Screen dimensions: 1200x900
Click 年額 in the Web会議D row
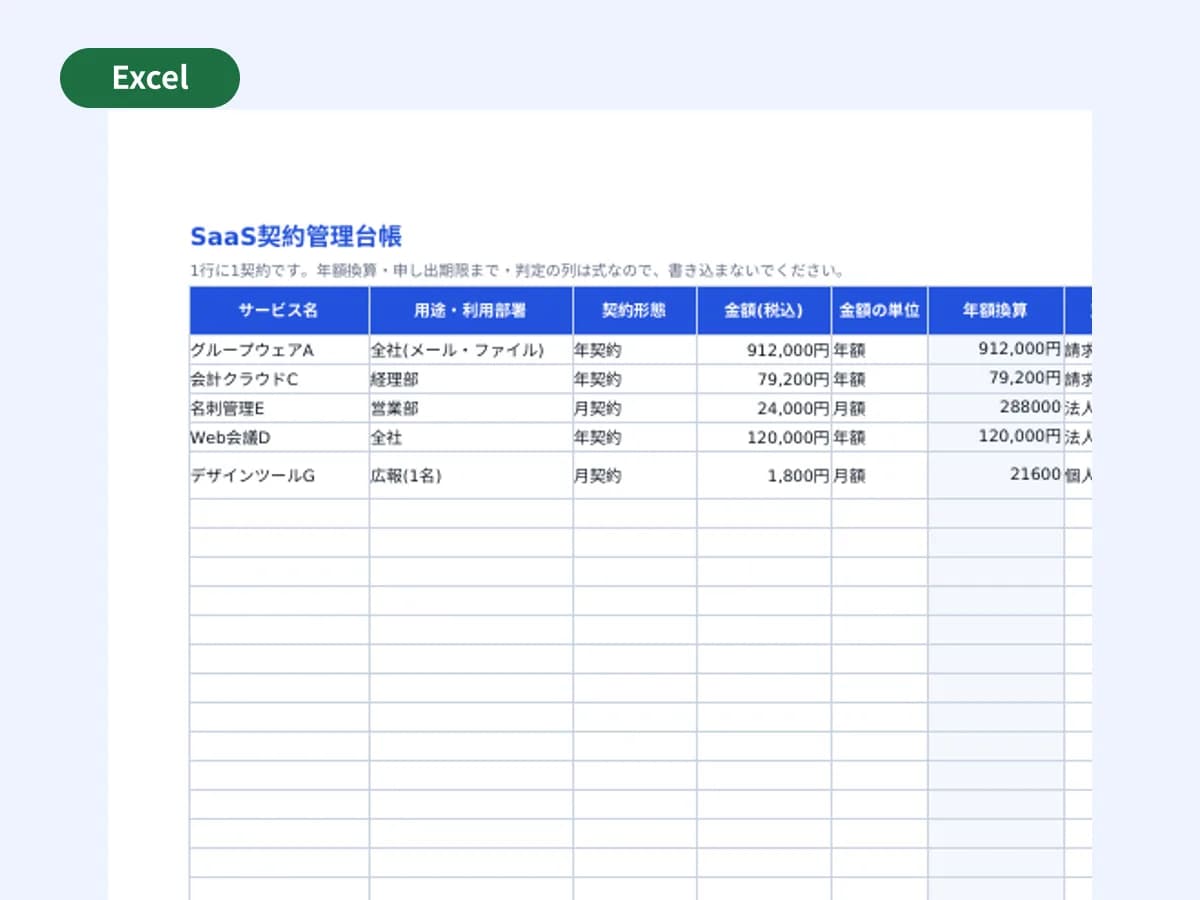[880, 437]
